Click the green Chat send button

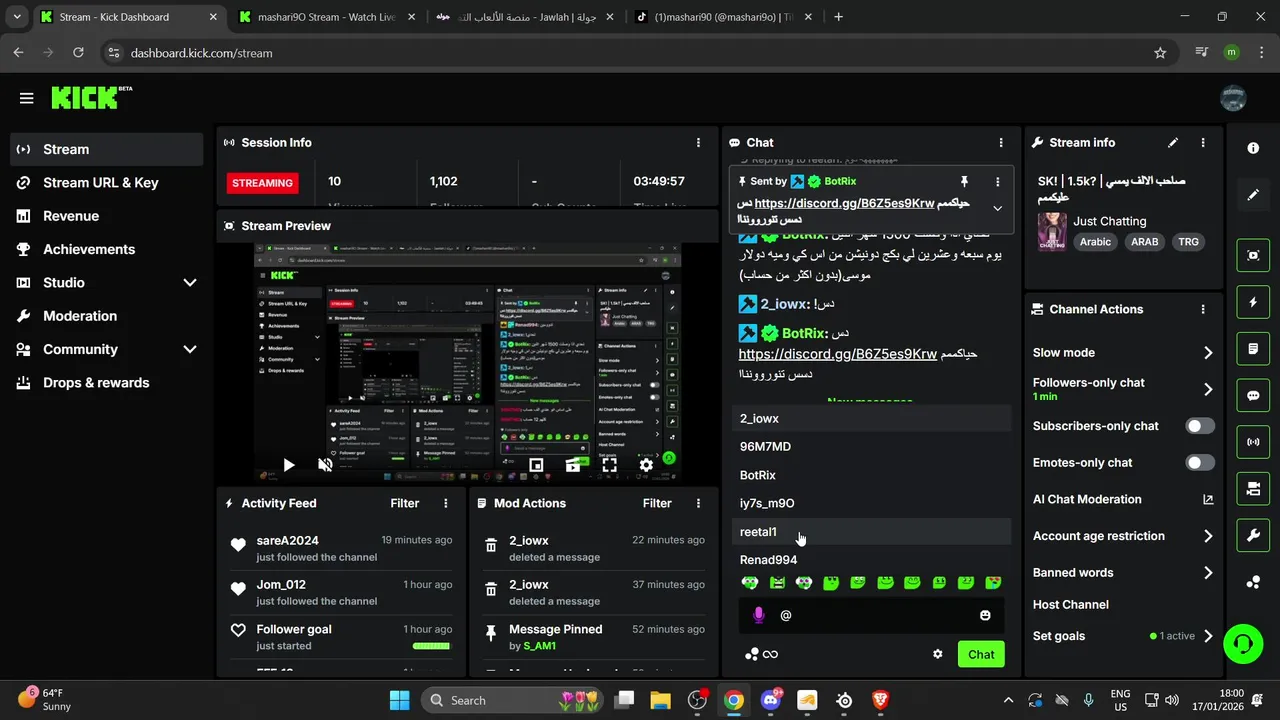(981, 654)
